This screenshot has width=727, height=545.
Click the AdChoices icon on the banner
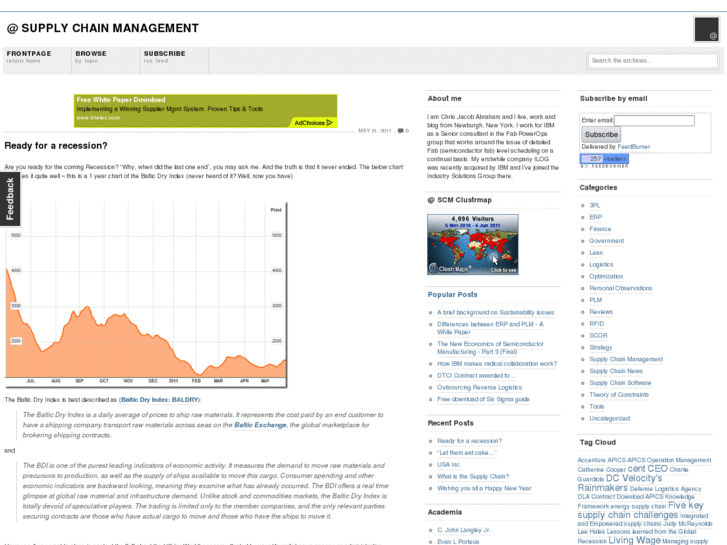[314, 123]
